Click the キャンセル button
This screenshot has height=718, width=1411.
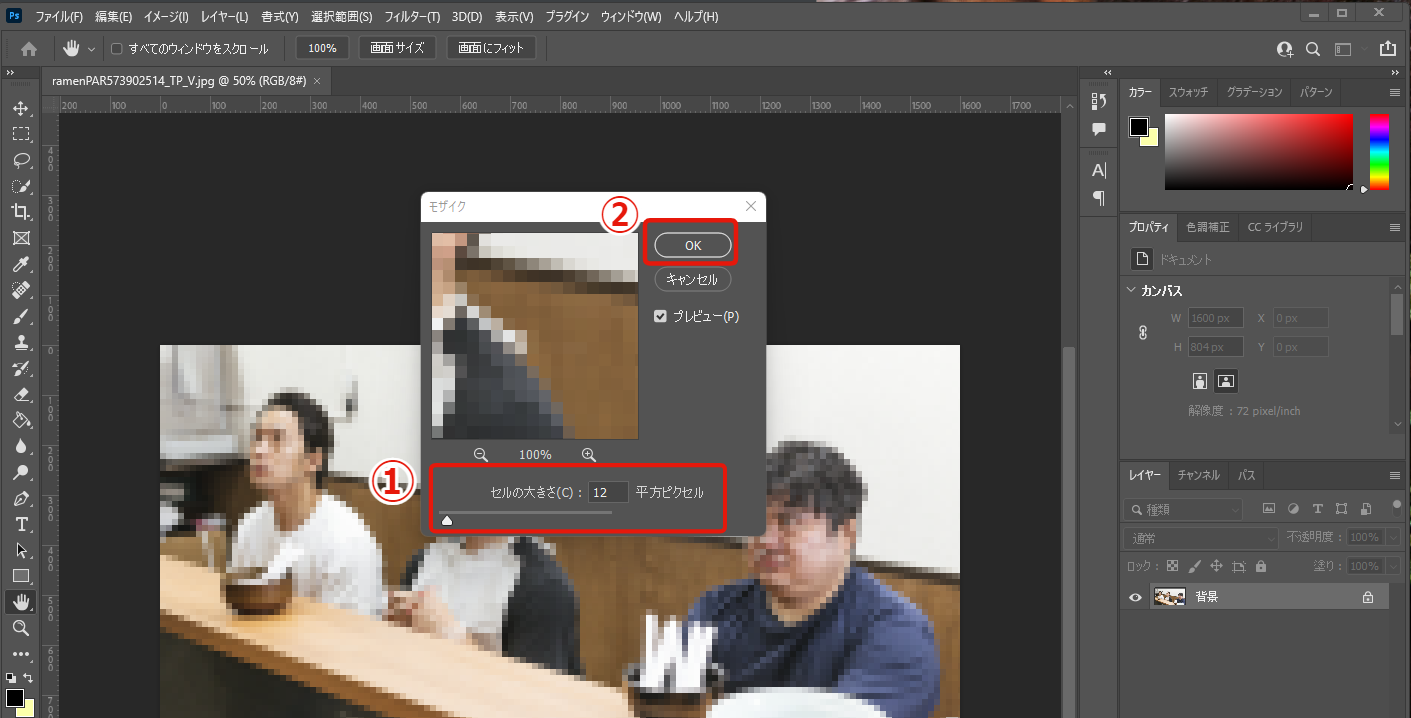coord(693,280)
